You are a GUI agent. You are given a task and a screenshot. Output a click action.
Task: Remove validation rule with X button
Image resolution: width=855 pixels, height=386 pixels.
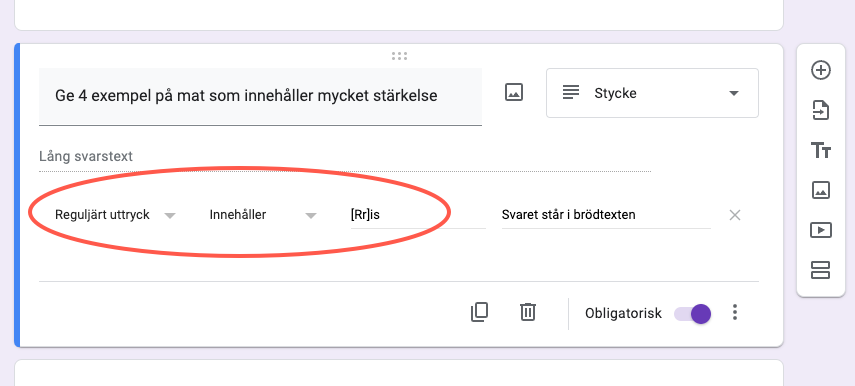coord(735,215)
